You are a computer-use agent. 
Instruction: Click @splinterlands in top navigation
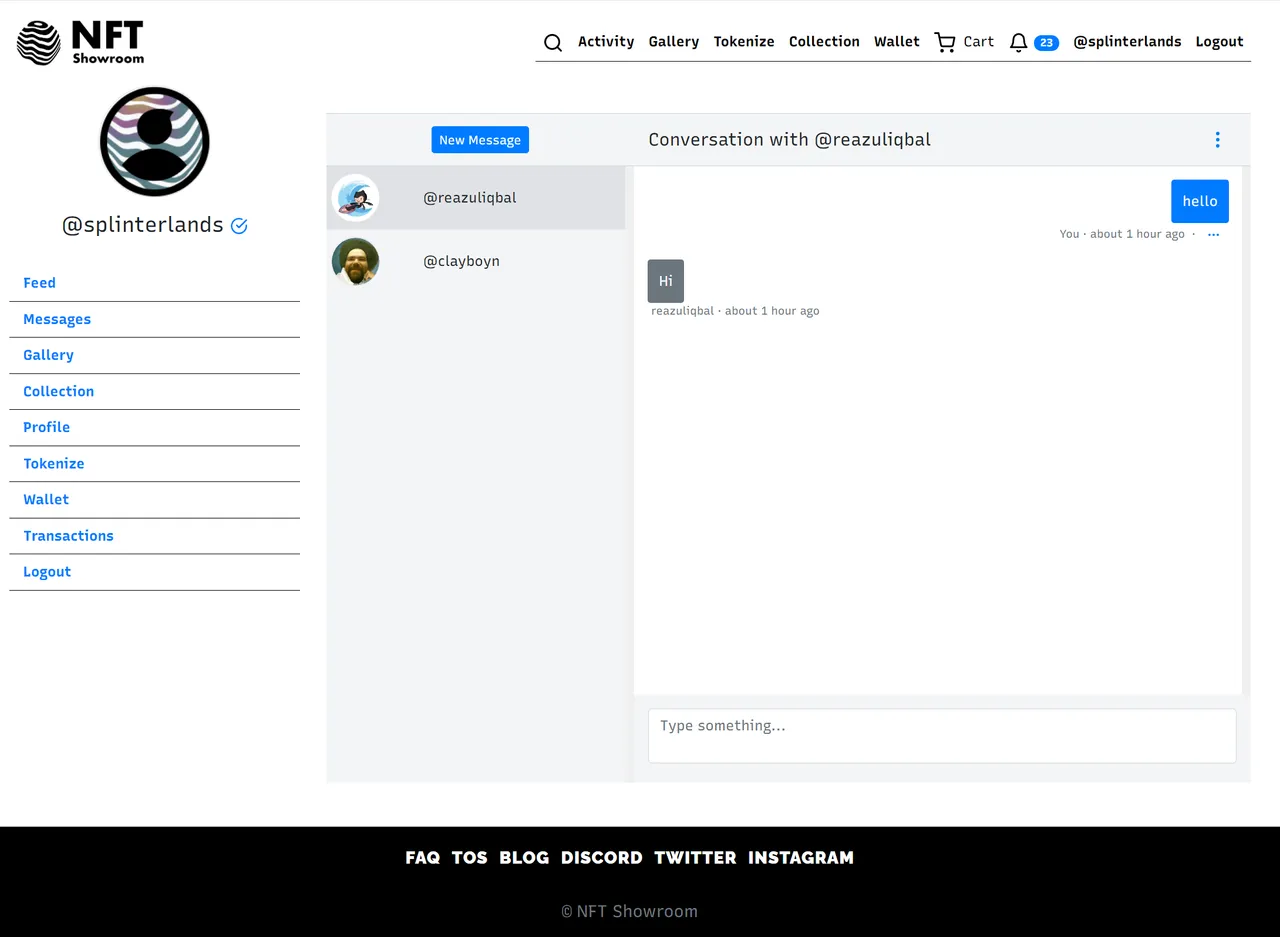coord(1127,42)
